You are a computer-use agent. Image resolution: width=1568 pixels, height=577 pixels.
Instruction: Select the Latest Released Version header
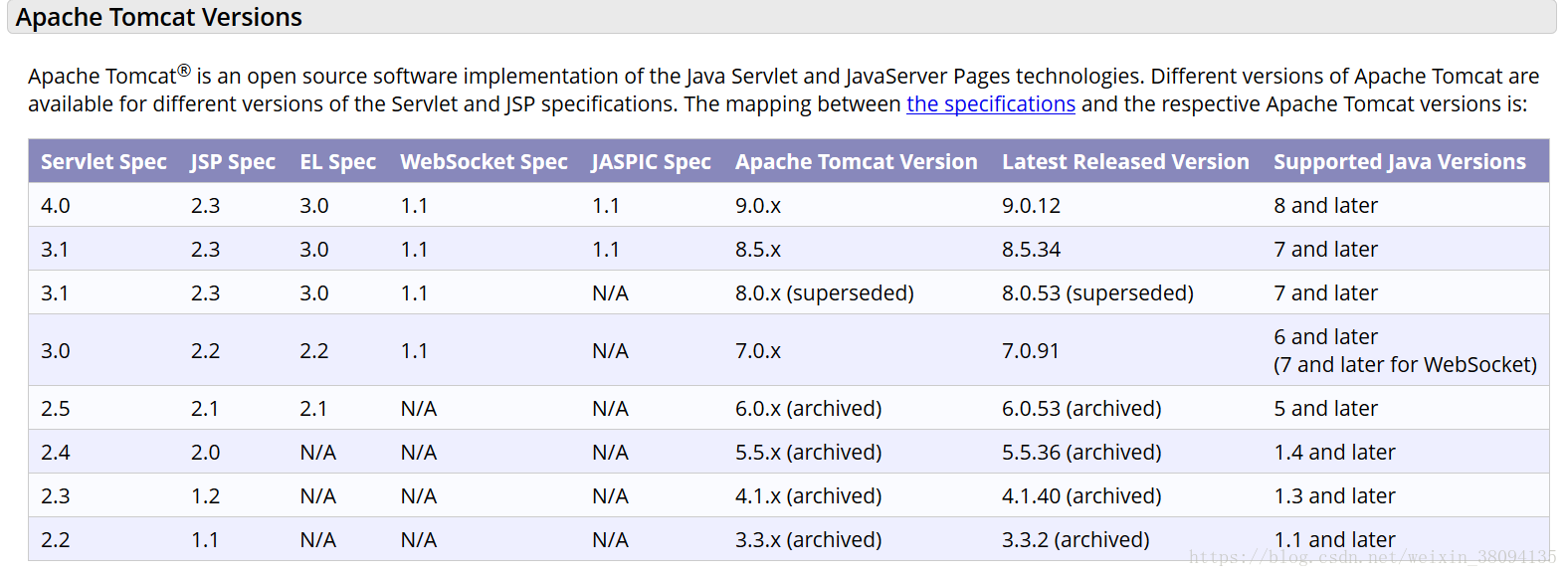coord(1125,162)
